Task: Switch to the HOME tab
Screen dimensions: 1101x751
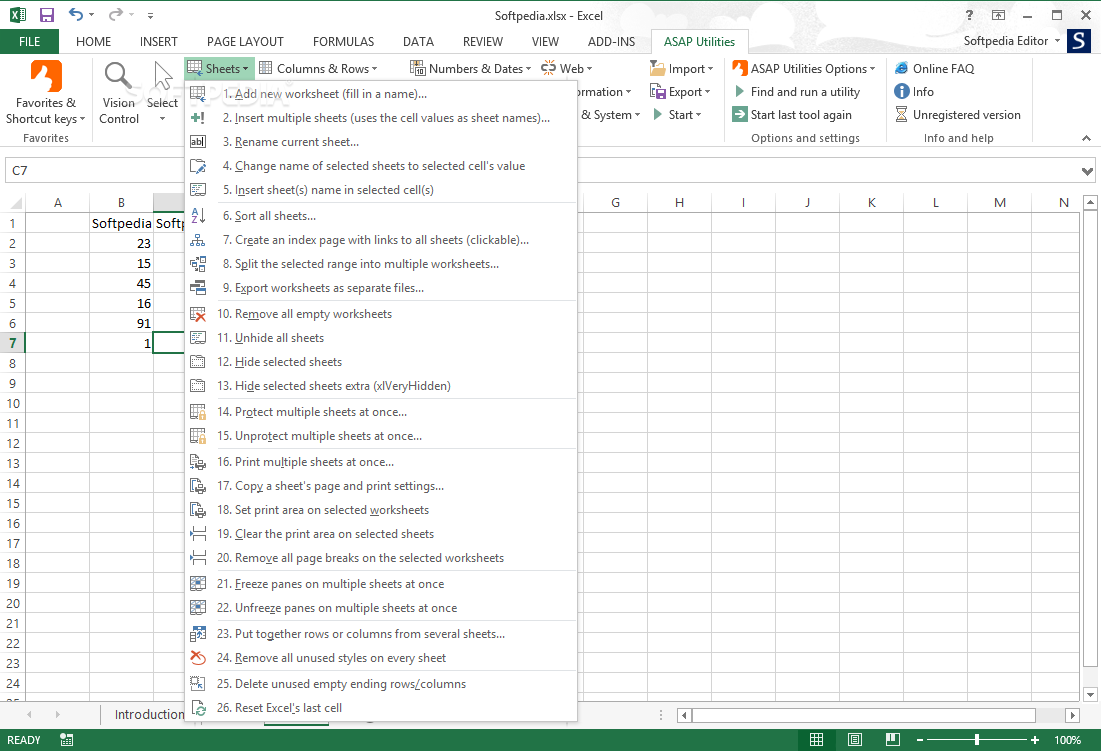Action: pyautogui.click(x=93, y=41)
